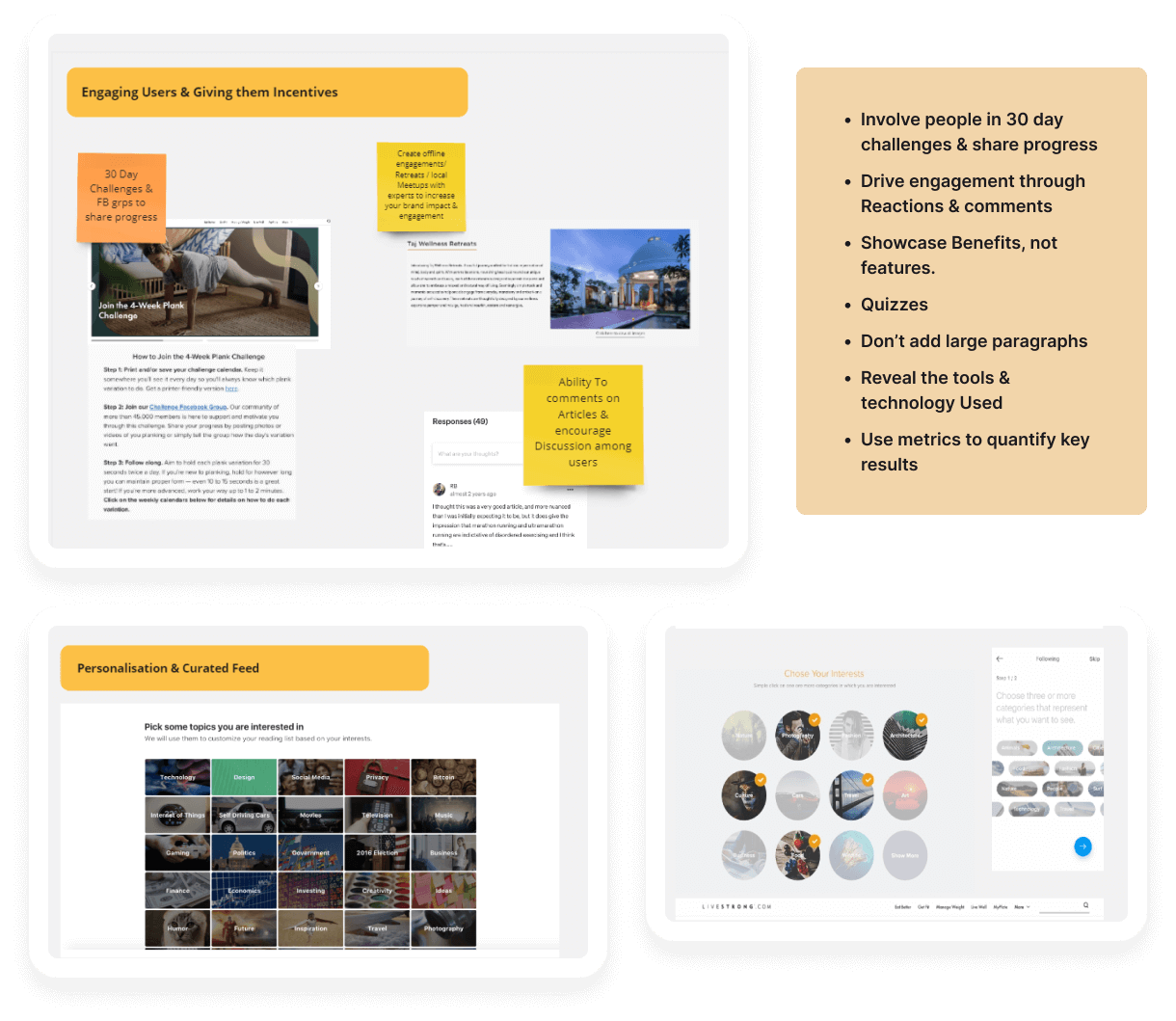Click the 'What are your thoughts?' field
This screenshot has height=1021, width=1176.
click(477, 453)
